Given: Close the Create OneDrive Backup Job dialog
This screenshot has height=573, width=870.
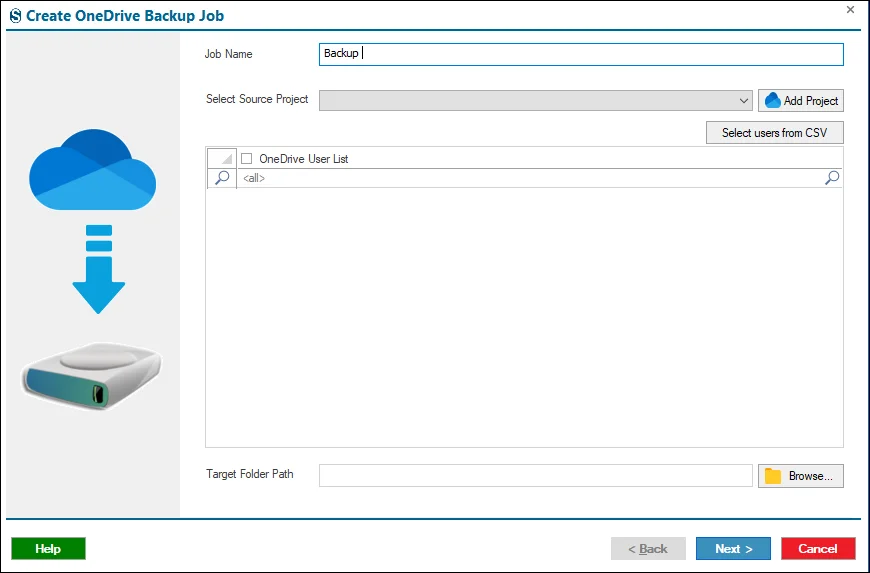Looking at the screenshot, I should coord(850,9).
